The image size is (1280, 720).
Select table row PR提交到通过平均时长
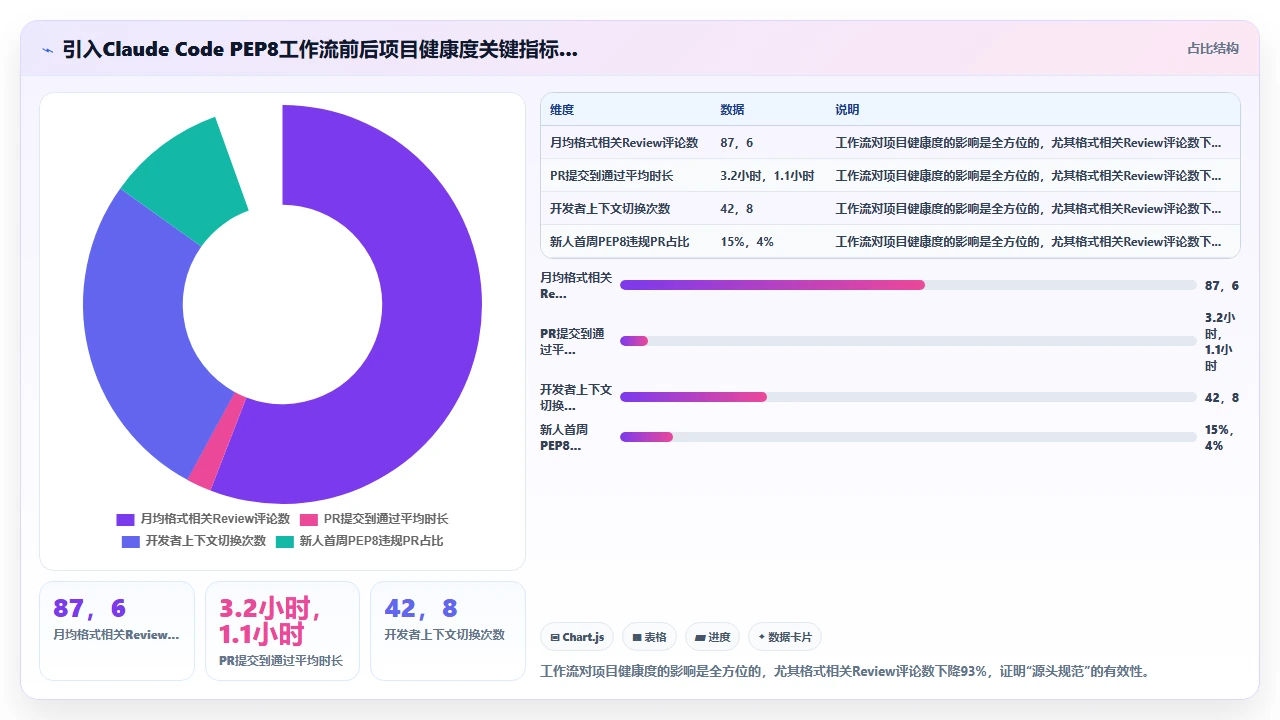(x=890, y=176)
